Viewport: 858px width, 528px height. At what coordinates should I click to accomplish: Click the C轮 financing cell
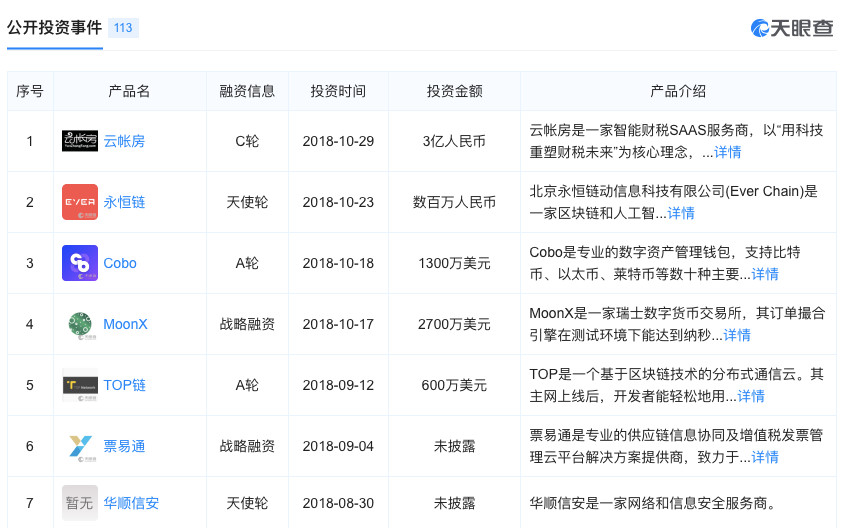pyautogui.click(x=247, y=141)
